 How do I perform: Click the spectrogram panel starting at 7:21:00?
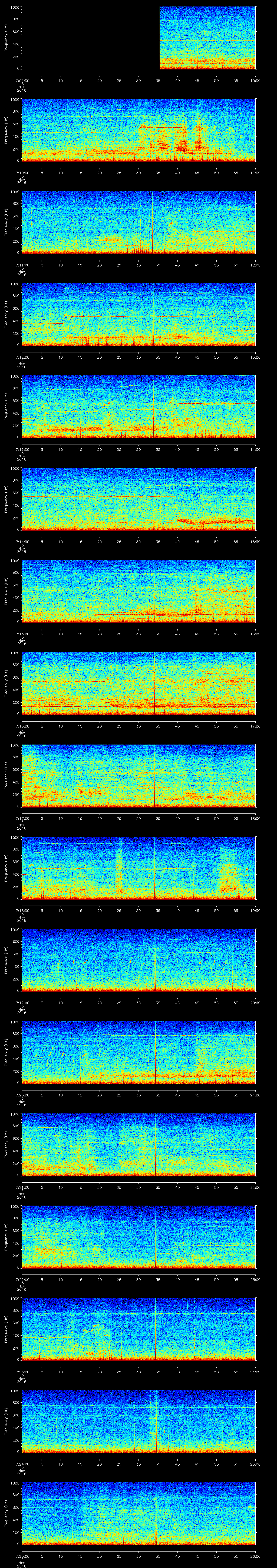point(139,1144)
